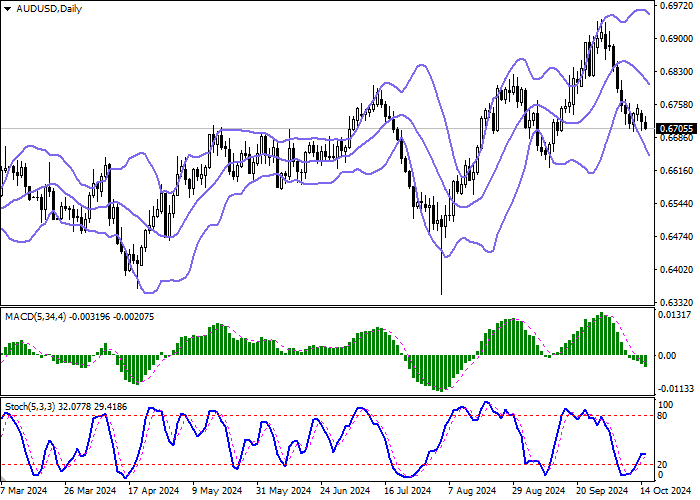Click the 24 Jun 2024 date label
This screenshot has width=700, height=500.
pyautogui.click(x=346, y=491)
